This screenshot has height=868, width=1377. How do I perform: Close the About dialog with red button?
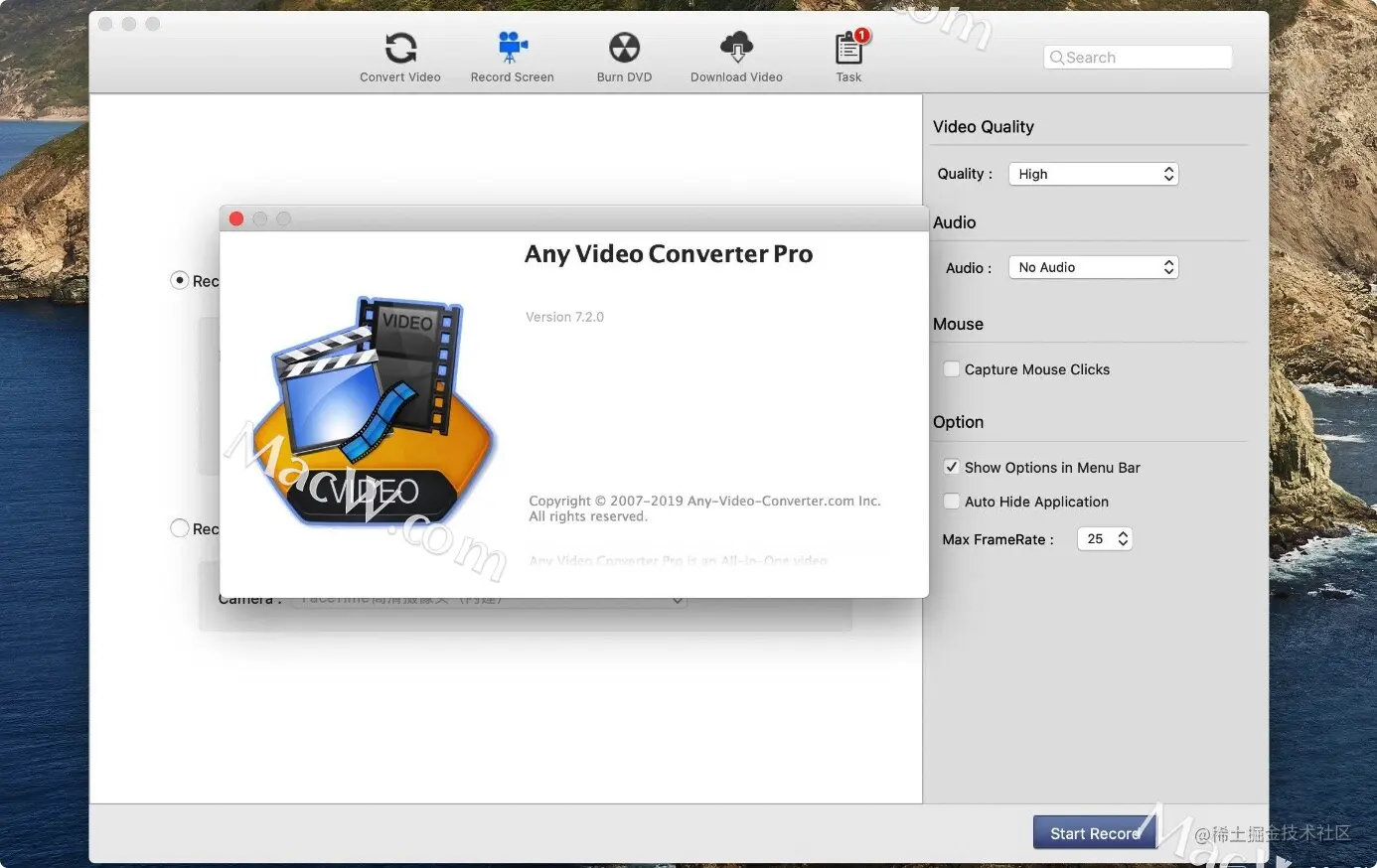236,218
